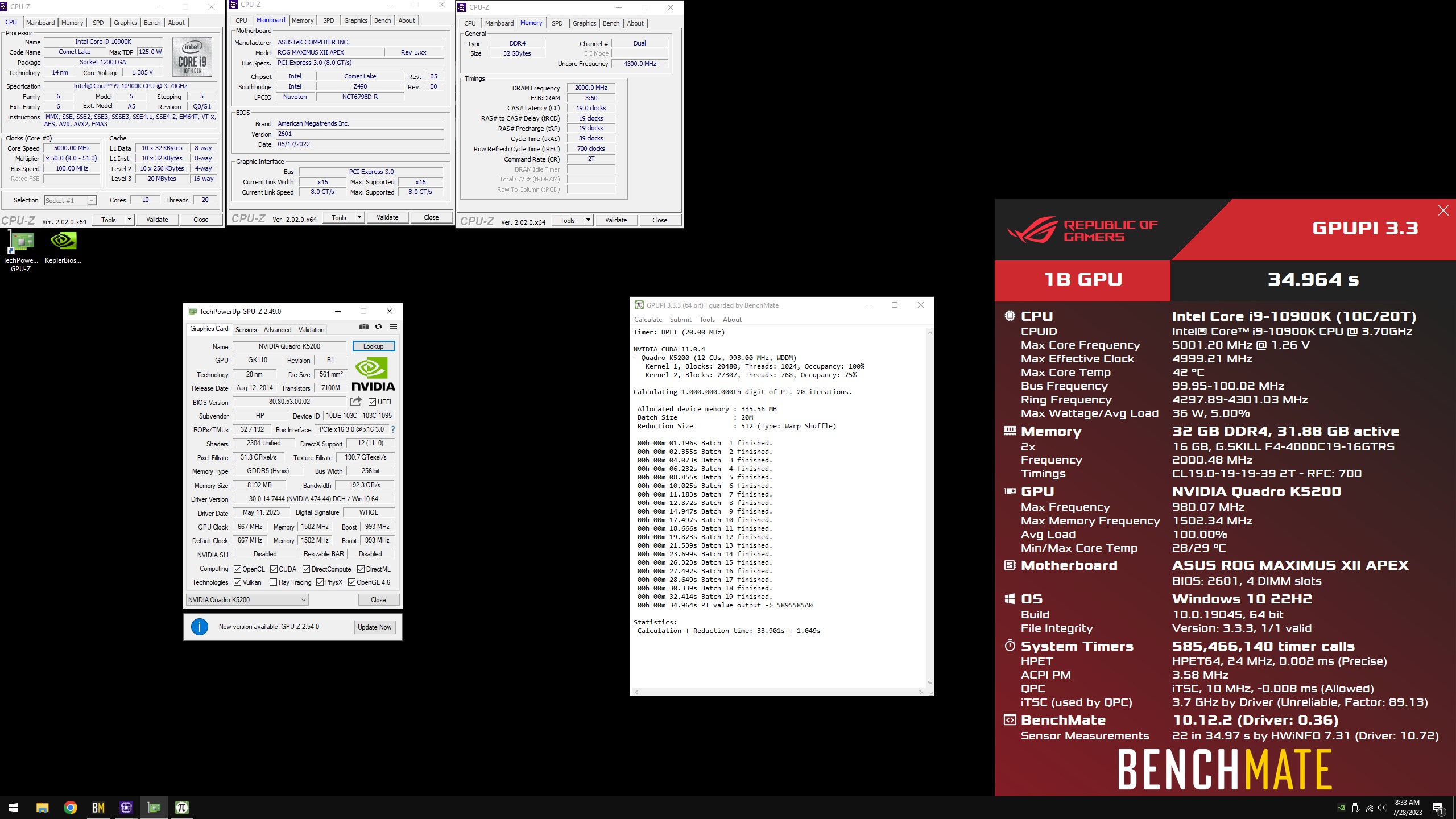Open Google Chrome from the taskbar
The height and width of the screenshot is (819, 1456).
tap(71, 808)
